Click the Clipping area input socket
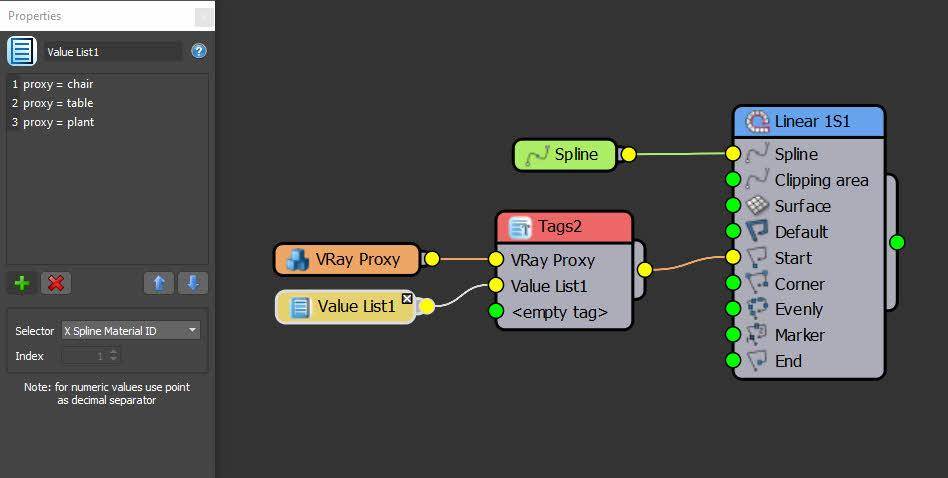The image size is (948, 478). point(733,180)
